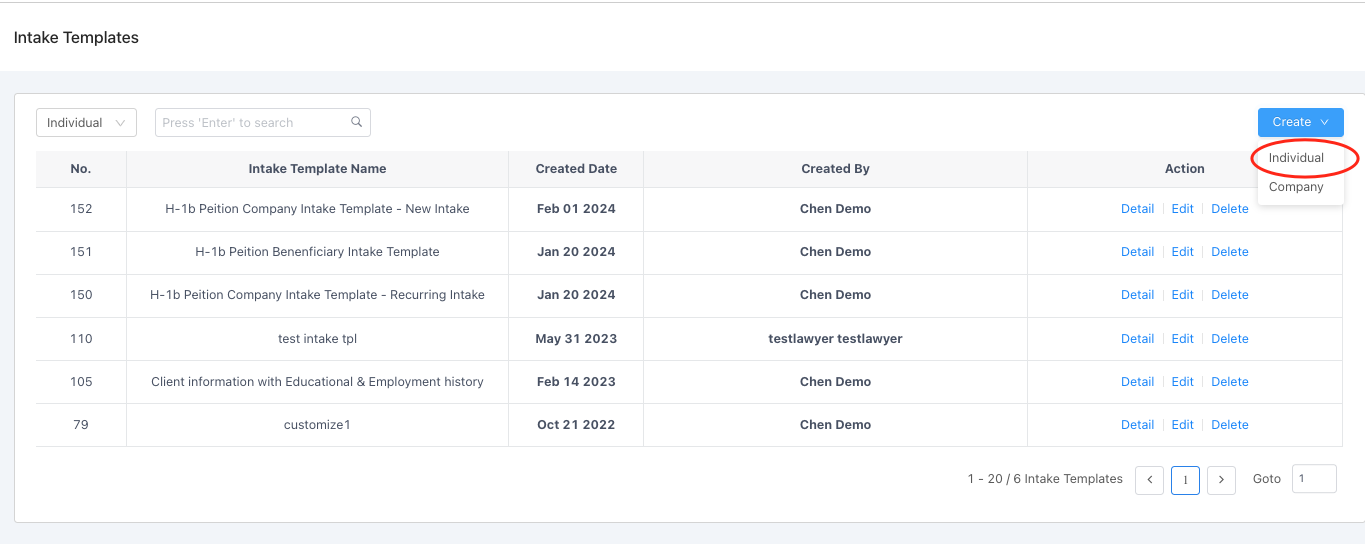Go to previous page arrow

pyautogui.click(x=1149, y=480)
